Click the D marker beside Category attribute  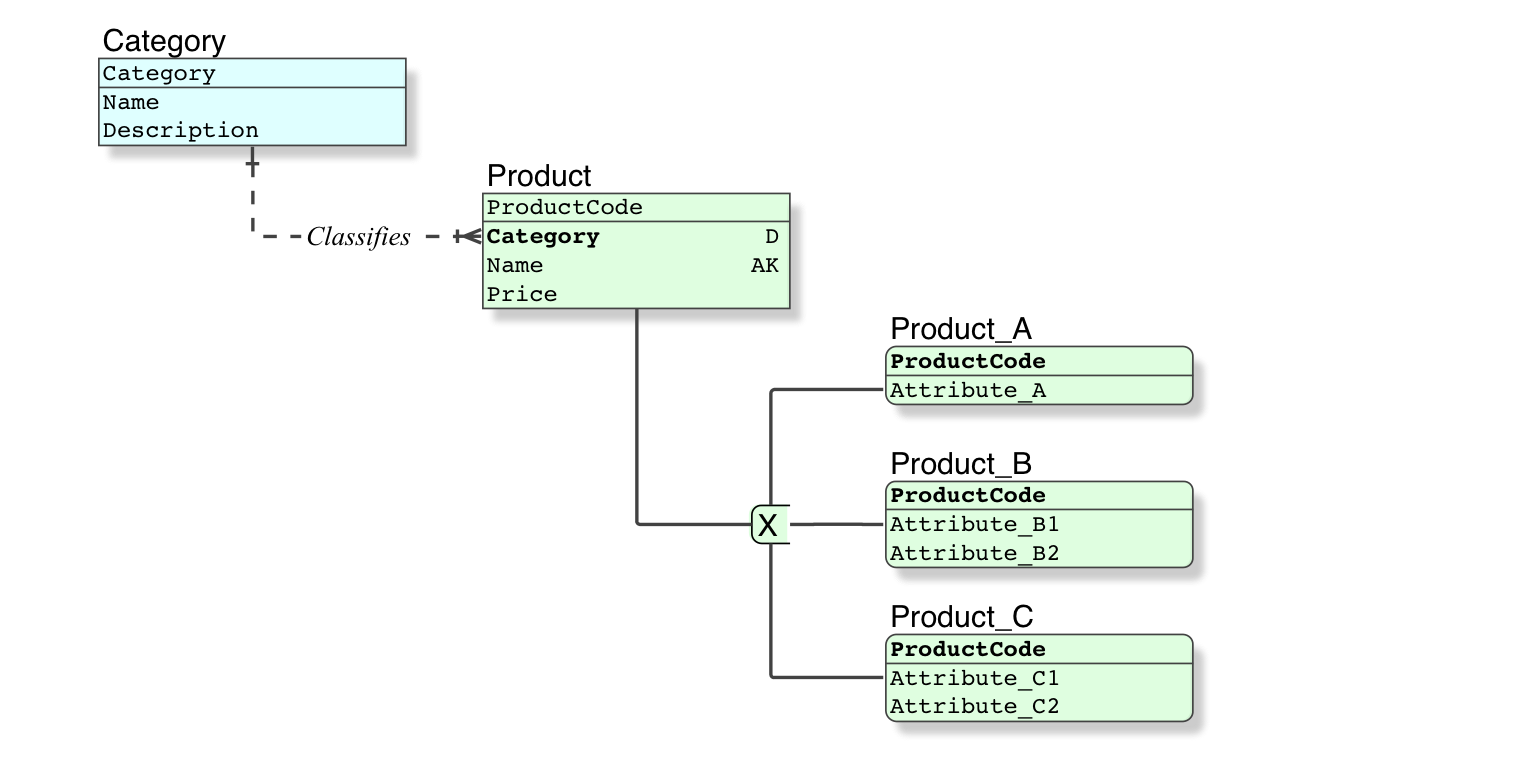coord(771,236)
